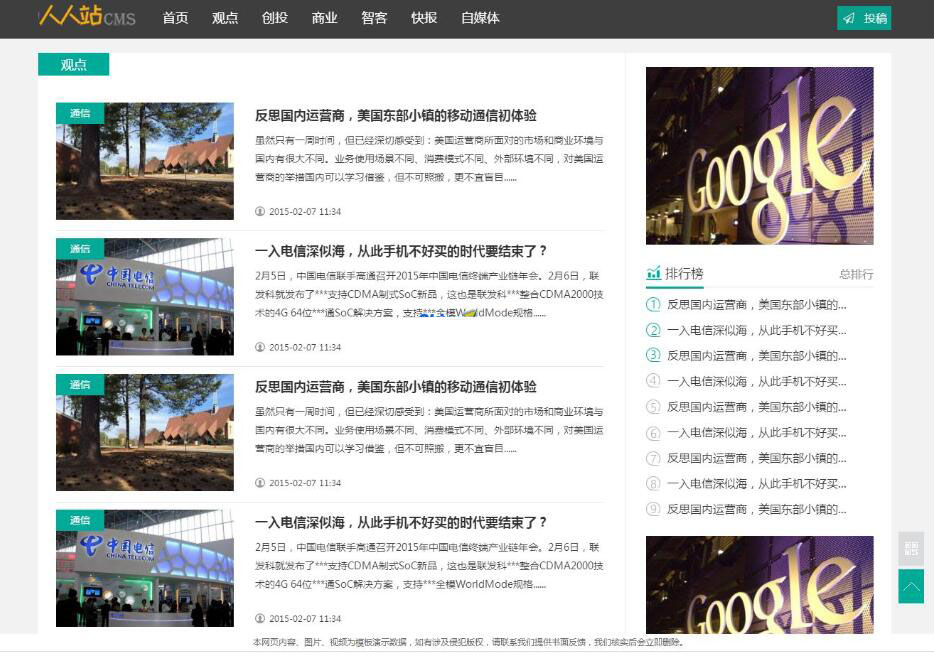Open second headline 一入电信深似海 article
The width and height of the screenshot is (934, 665).
[x=400, y=251]
